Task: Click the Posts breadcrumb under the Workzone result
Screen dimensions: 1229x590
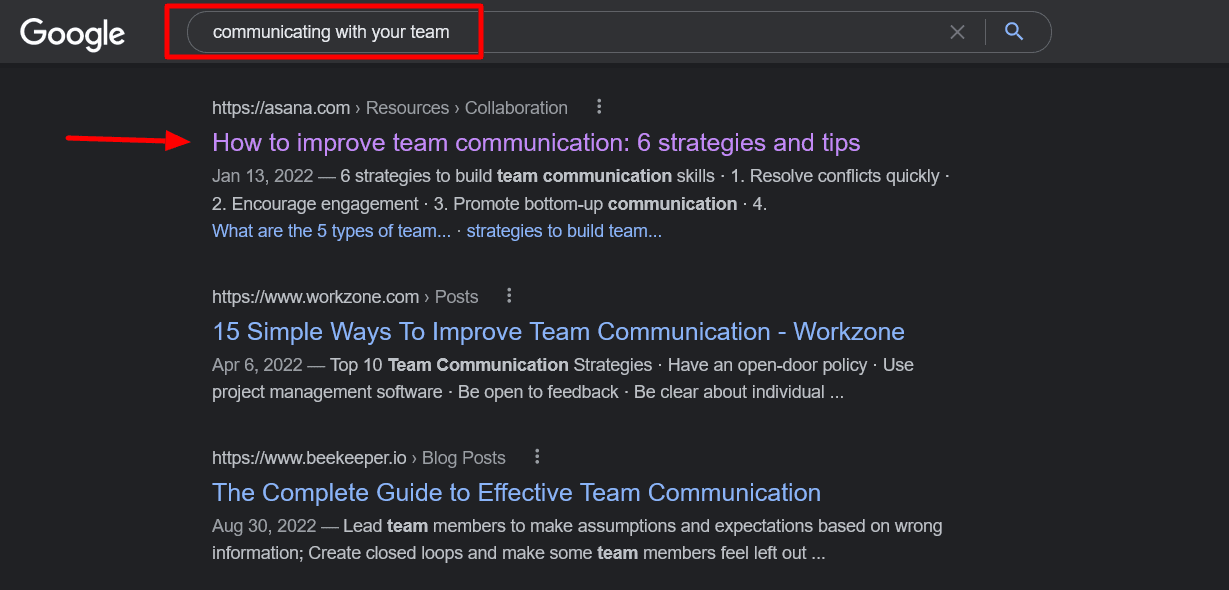Action: 455,296
